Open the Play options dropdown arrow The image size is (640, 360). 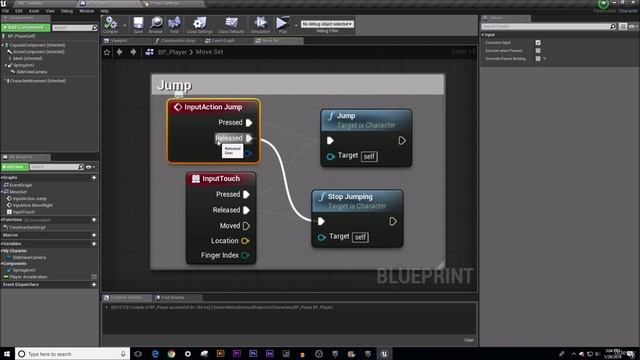pos(296,25)
